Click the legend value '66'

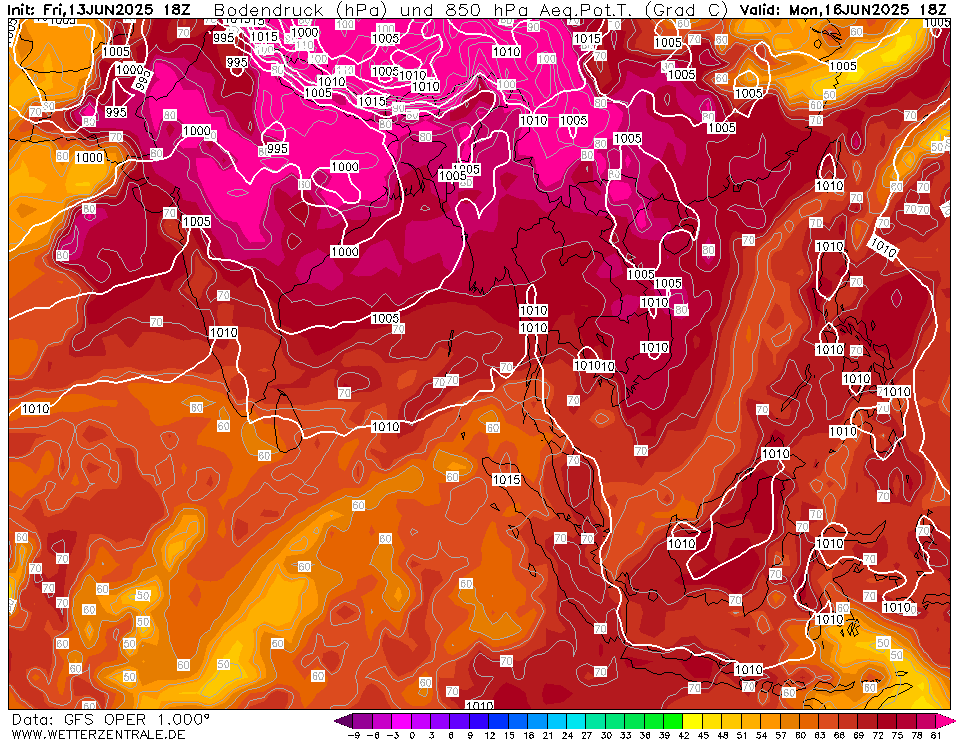click(840, 735)
